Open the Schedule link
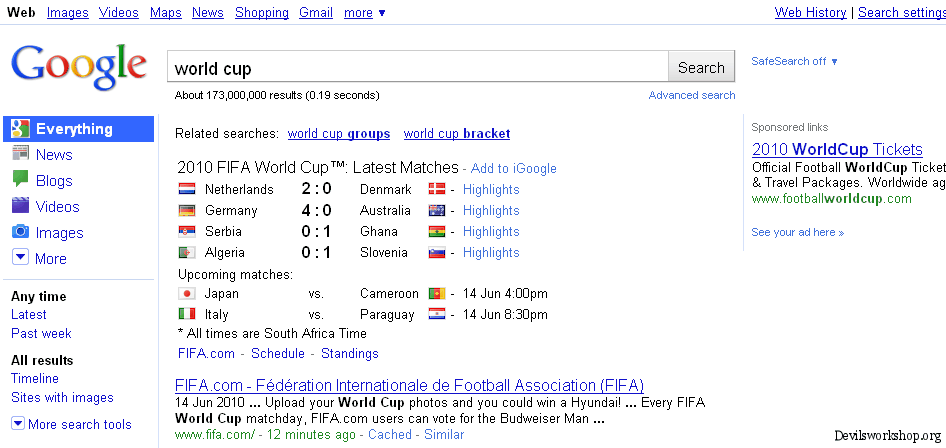 278,353
